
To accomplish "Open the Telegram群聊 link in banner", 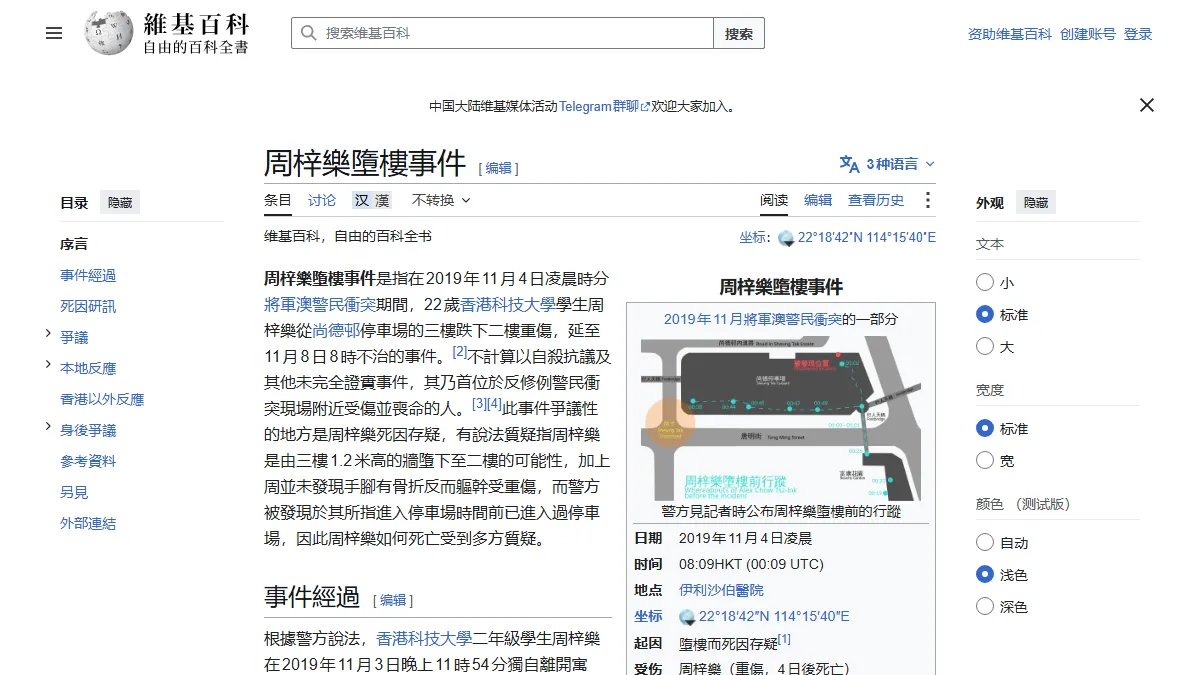I will tap(604, 106).
